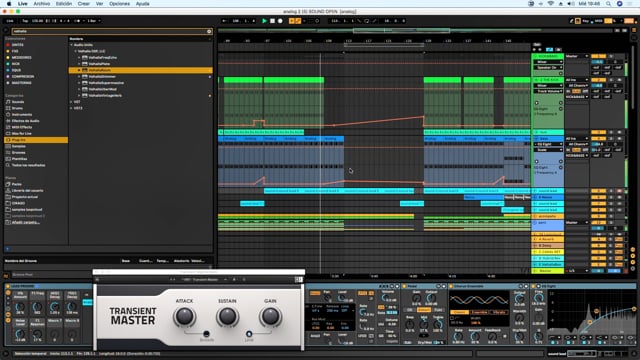The height and width of the screenshot is (360, 640).
Task: Open Proyecto actual in browser places
Action: 24,197
